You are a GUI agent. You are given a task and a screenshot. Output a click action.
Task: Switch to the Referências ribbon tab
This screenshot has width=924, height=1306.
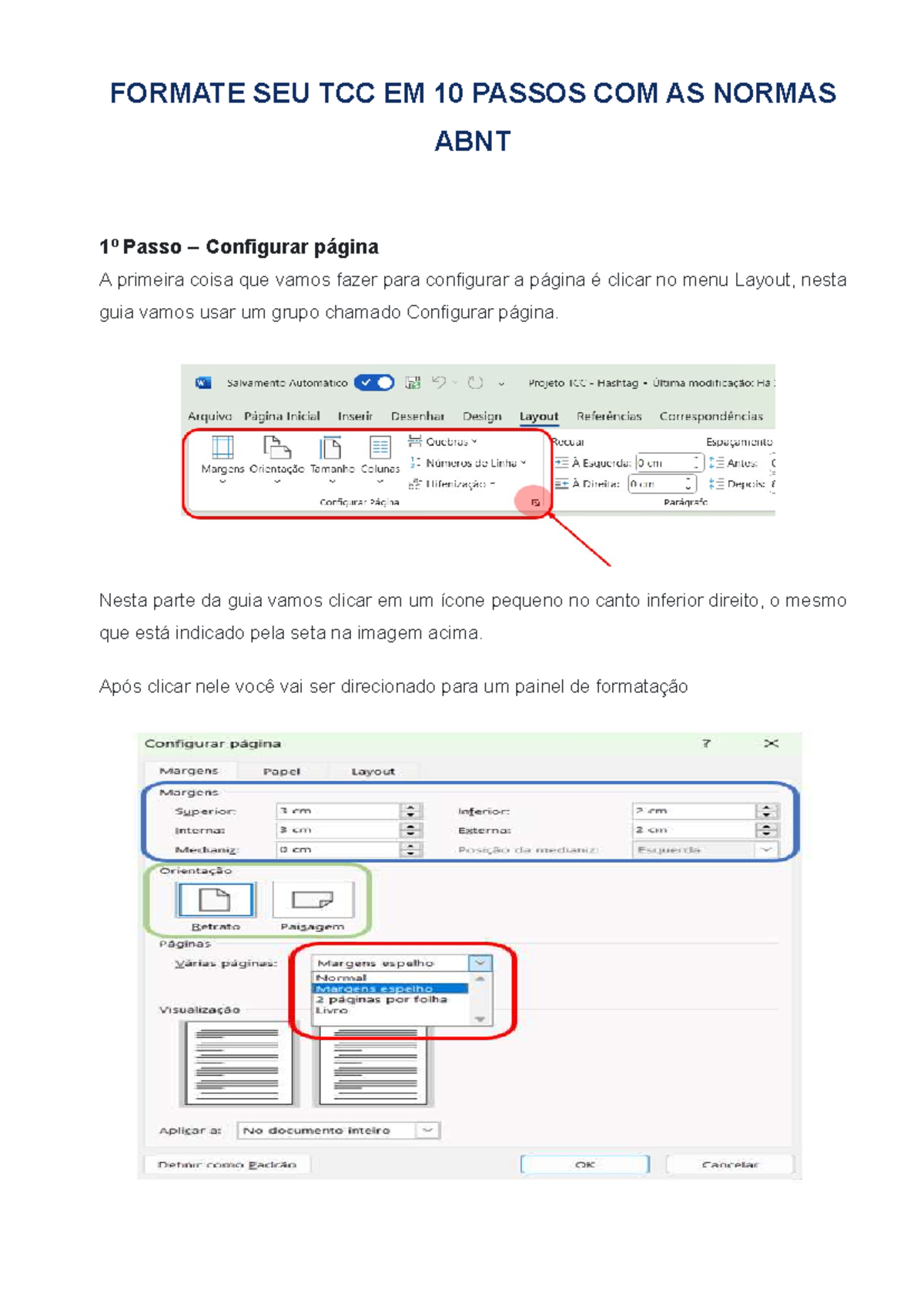click(x=608, y=416)
